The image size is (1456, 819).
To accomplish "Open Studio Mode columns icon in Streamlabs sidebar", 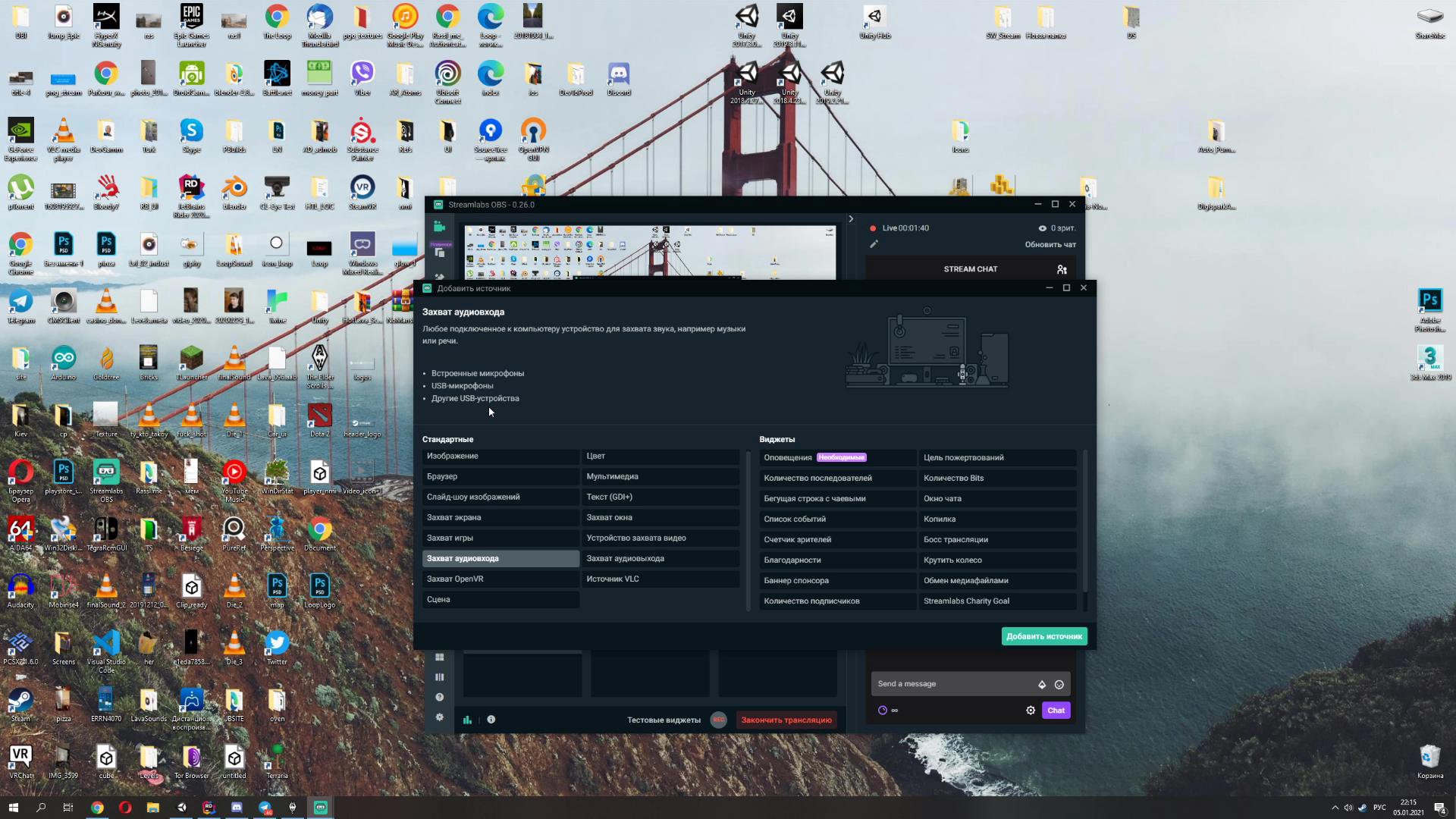I will 439,677.
